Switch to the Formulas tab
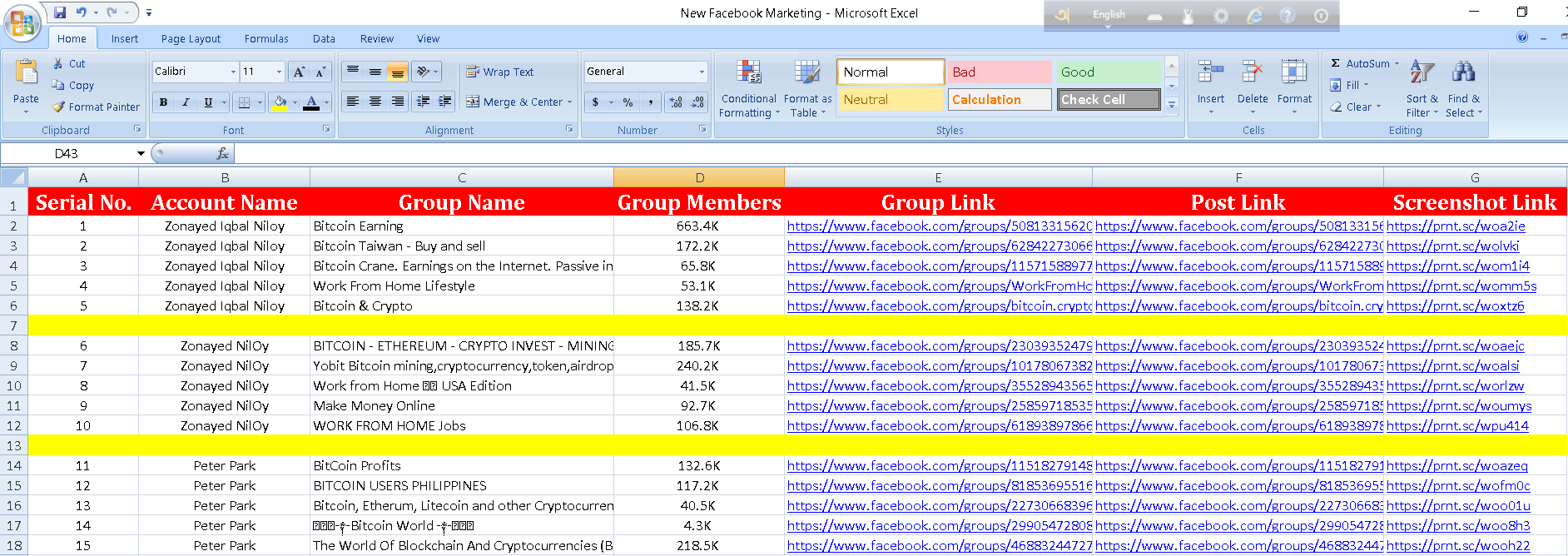1568x556 pixels. click(266, 38)
